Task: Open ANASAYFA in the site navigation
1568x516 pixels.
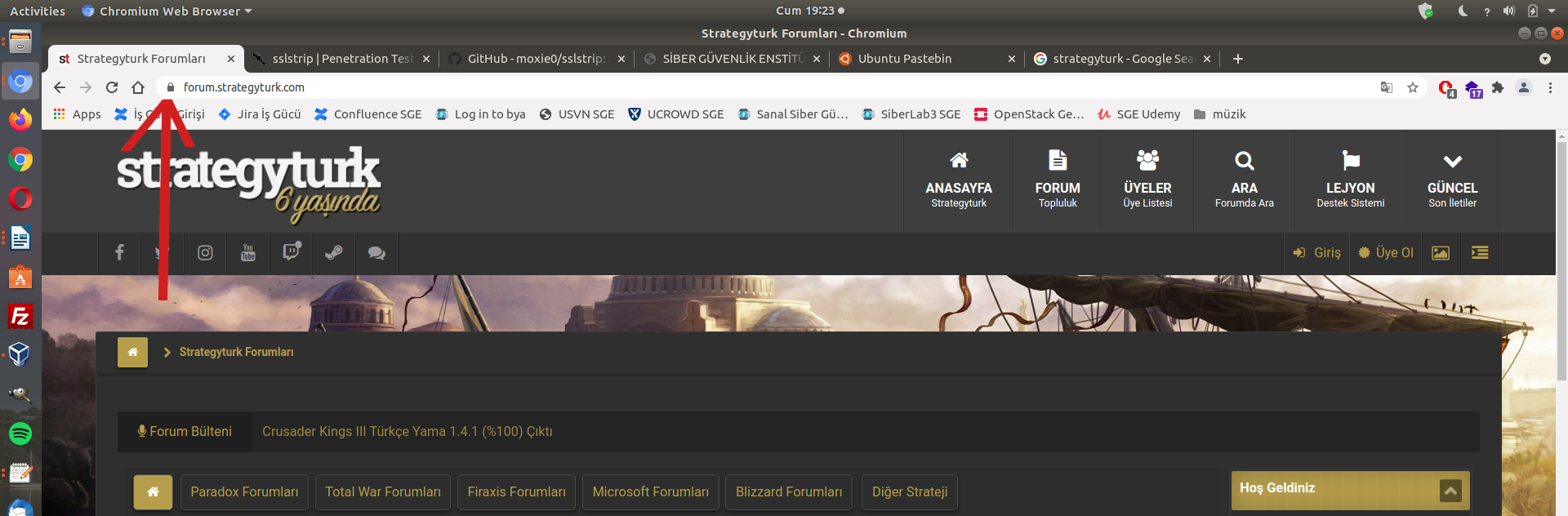Action: point(959,181)
